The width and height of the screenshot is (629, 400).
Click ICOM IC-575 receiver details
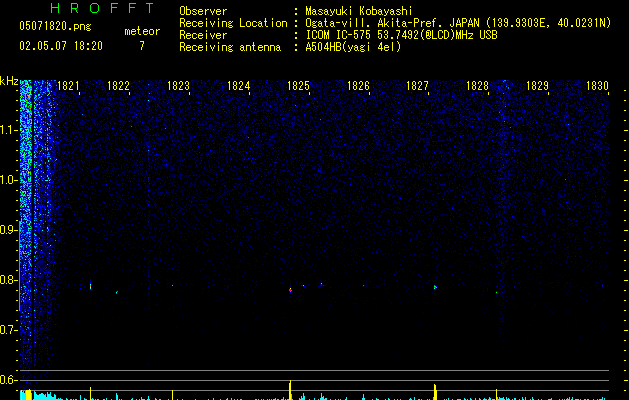402,35
